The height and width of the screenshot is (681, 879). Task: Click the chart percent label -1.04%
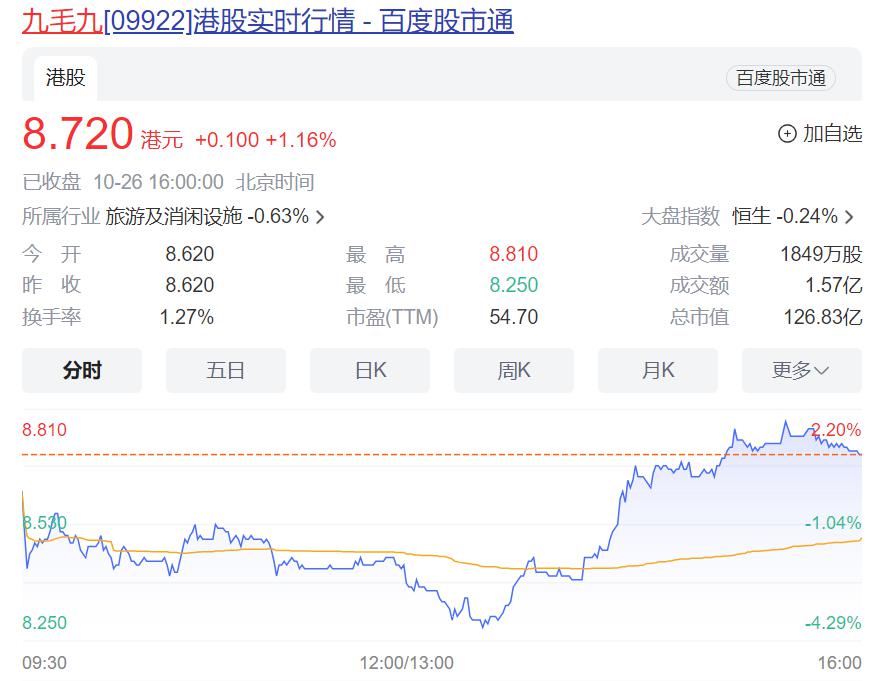tap(833, 523)
